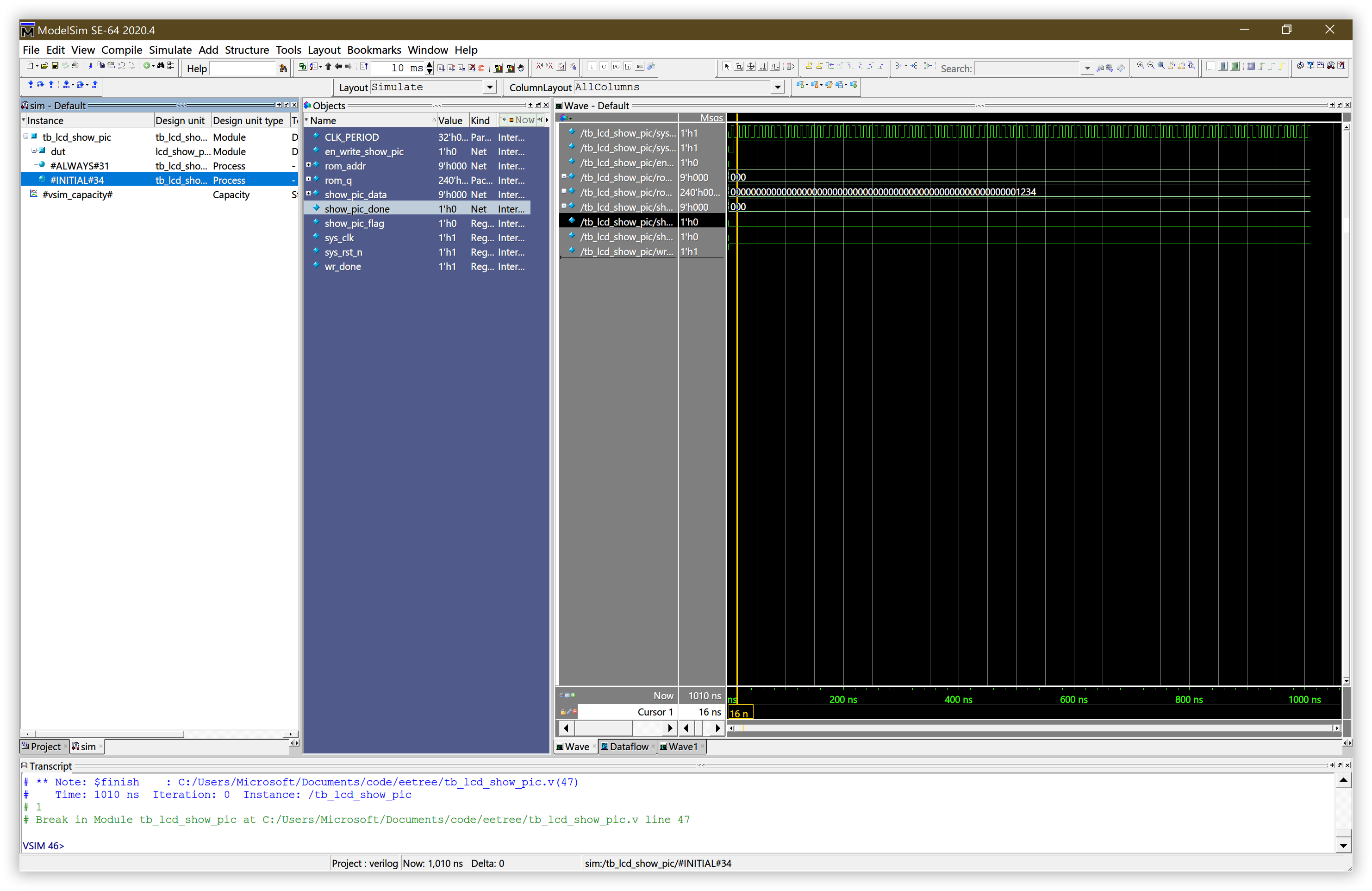This screenshot has width=1372, height=891.
Task: Open the Layout Simulate dropdown
Action: tap(489, 87)
